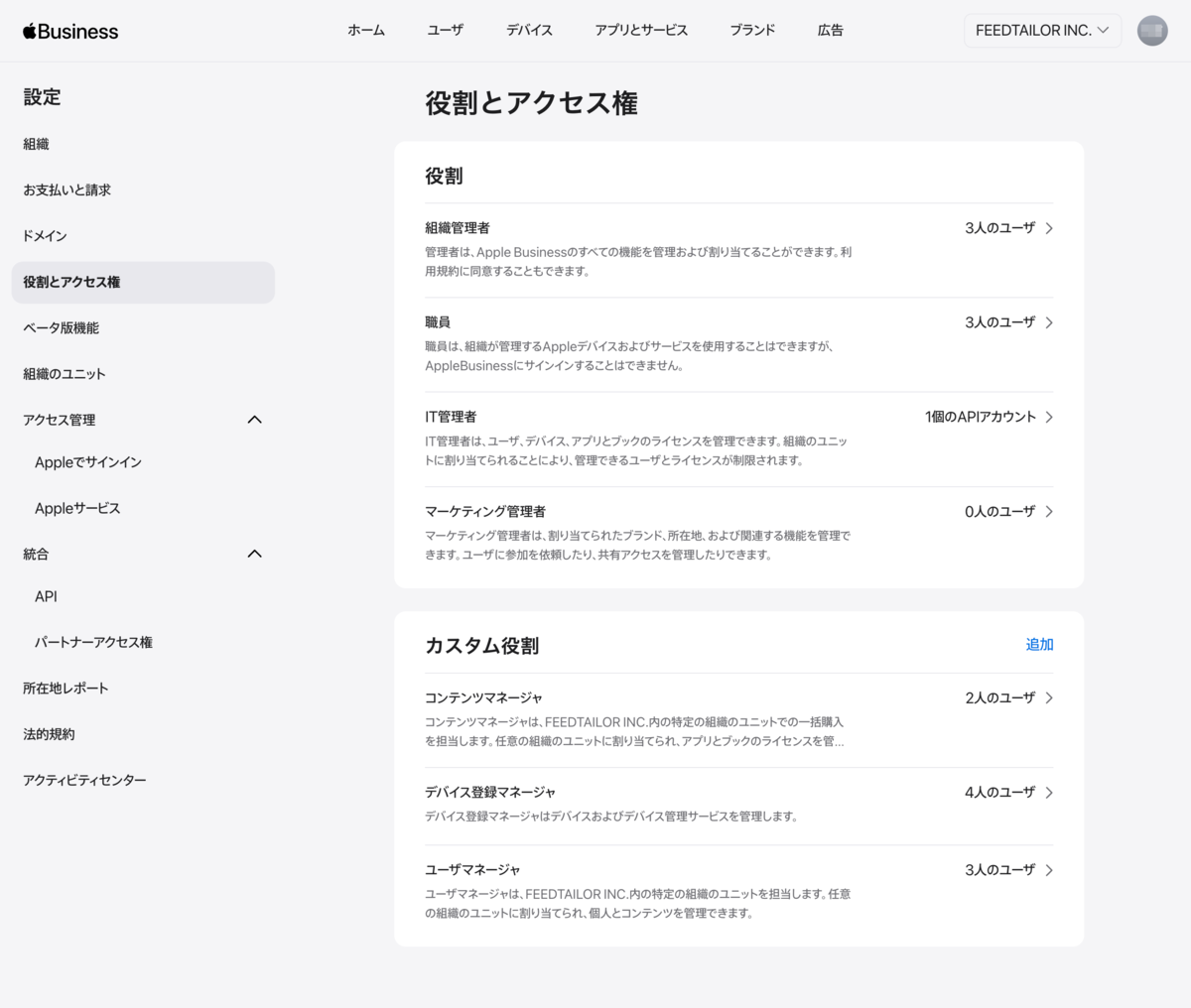The image size is (1191, 1008).
Task: Click 追加 to add custom role
Action: (x=1039, y=645)
